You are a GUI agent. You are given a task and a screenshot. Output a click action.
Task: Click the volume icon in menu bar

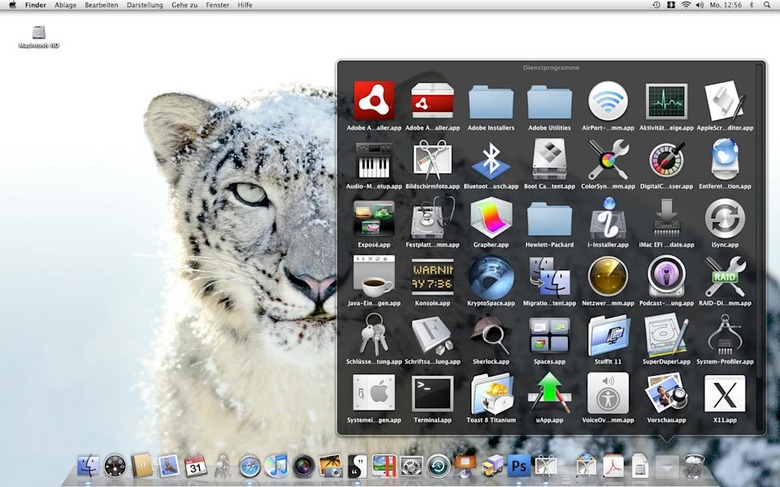tap(699, 5)
